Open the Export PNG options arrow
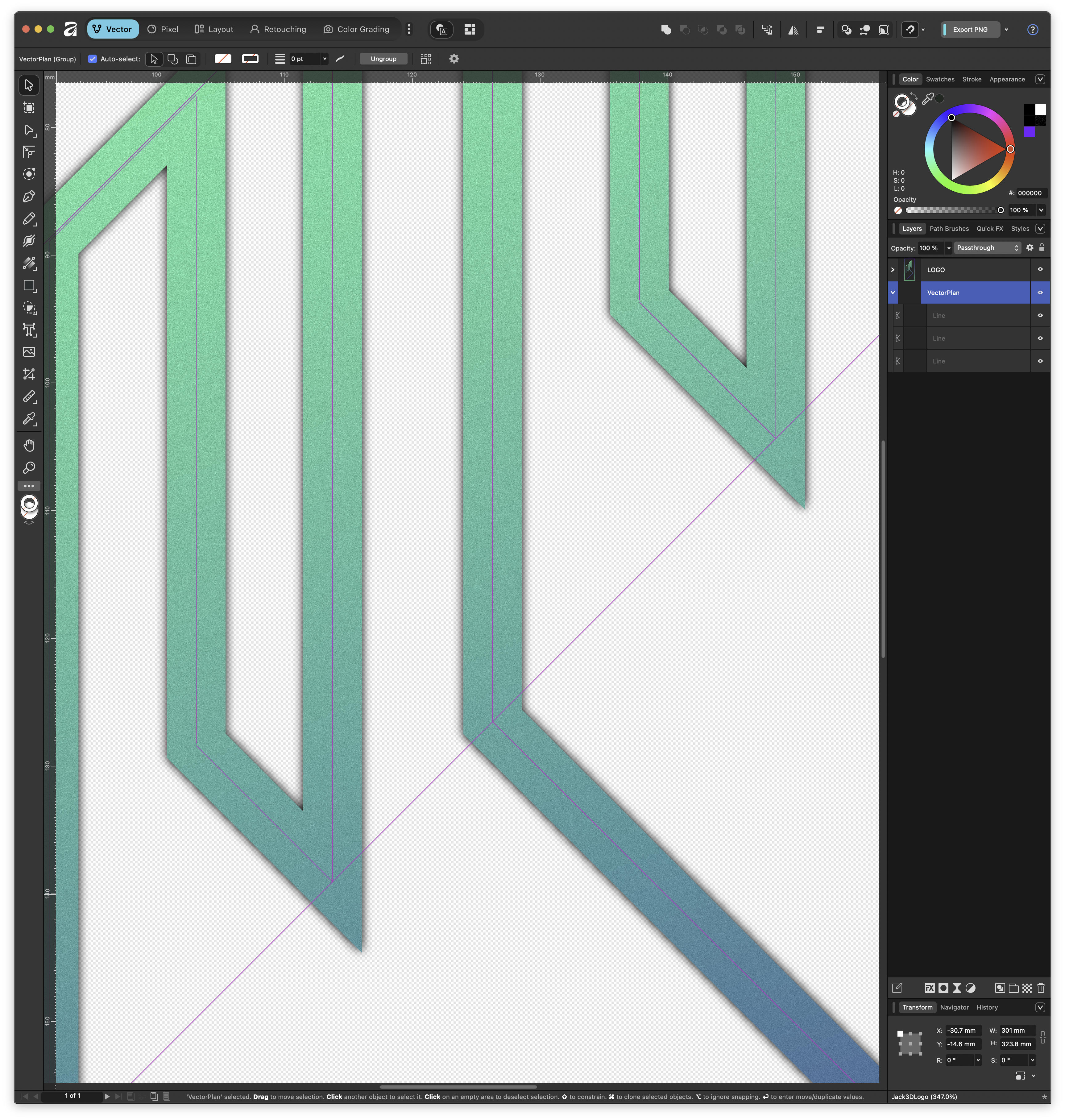The height and width of the screenshot is (1120, 1065). [x=1006, y=30]
